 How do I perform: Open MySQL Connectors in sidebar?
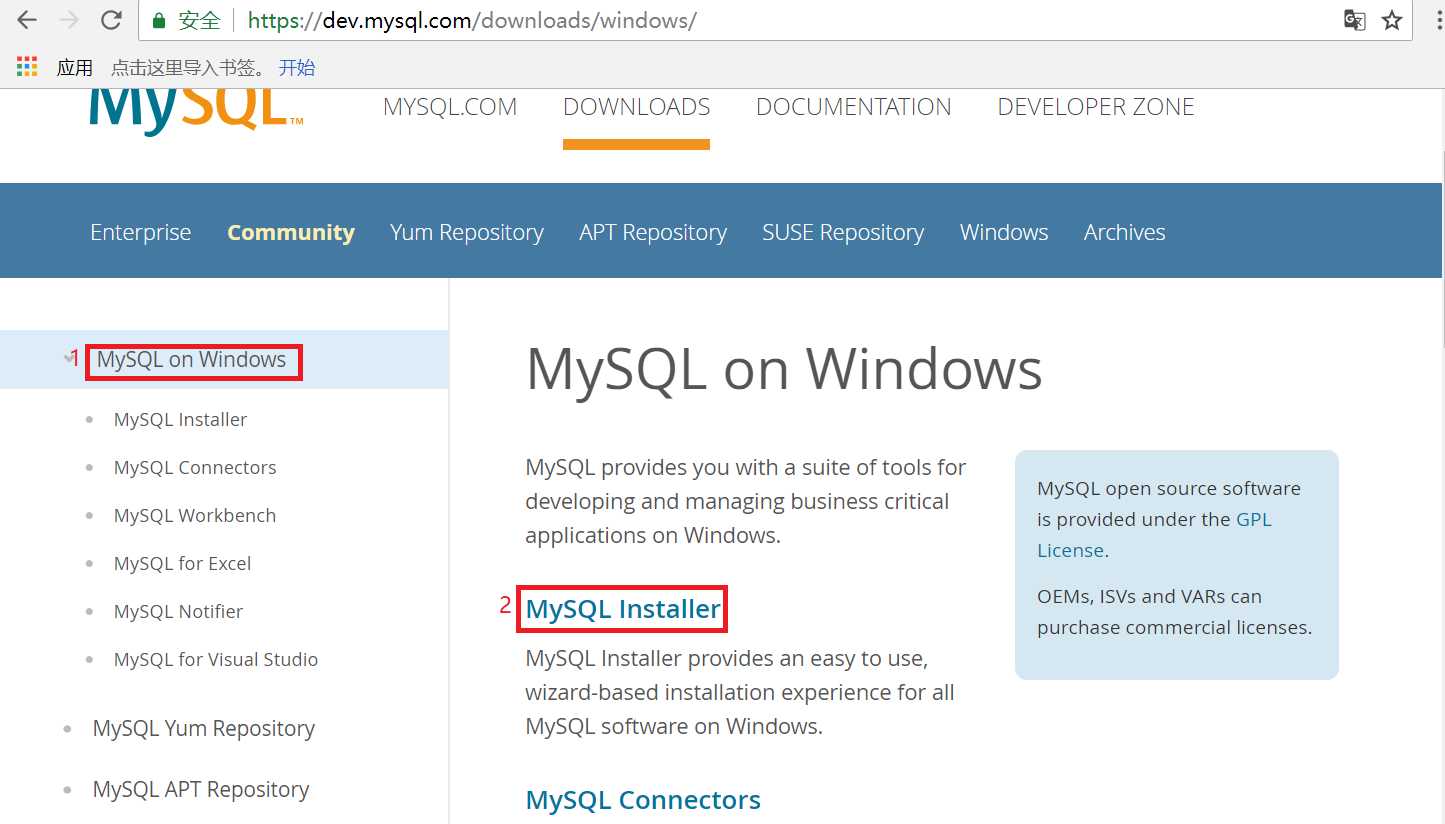[195, 468]
